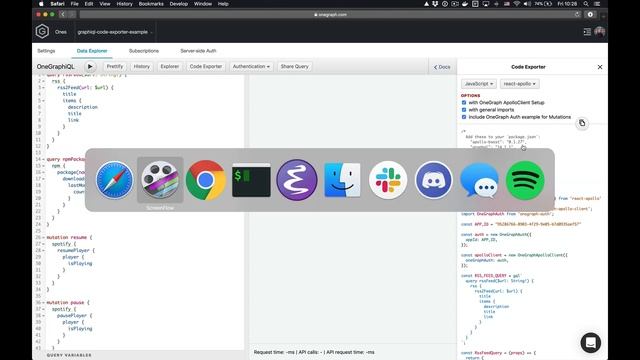This screenshot has height=360, width=640.
Task: Open the Develop menu
Action: pos(178,4)
